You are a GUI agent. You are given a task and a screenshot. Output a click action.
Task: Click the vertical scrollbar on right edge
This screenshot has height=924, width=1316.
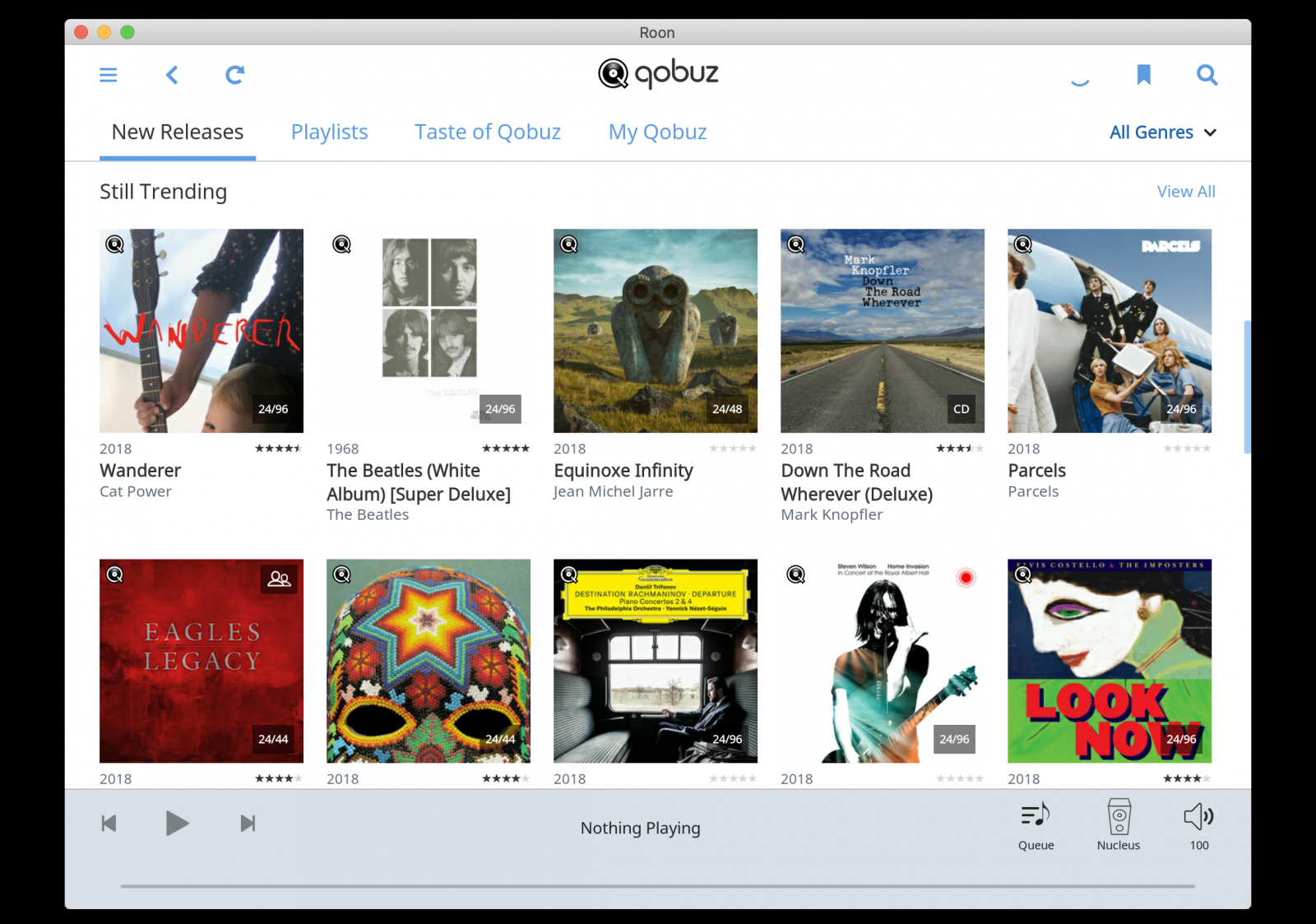coord(1247,387)
